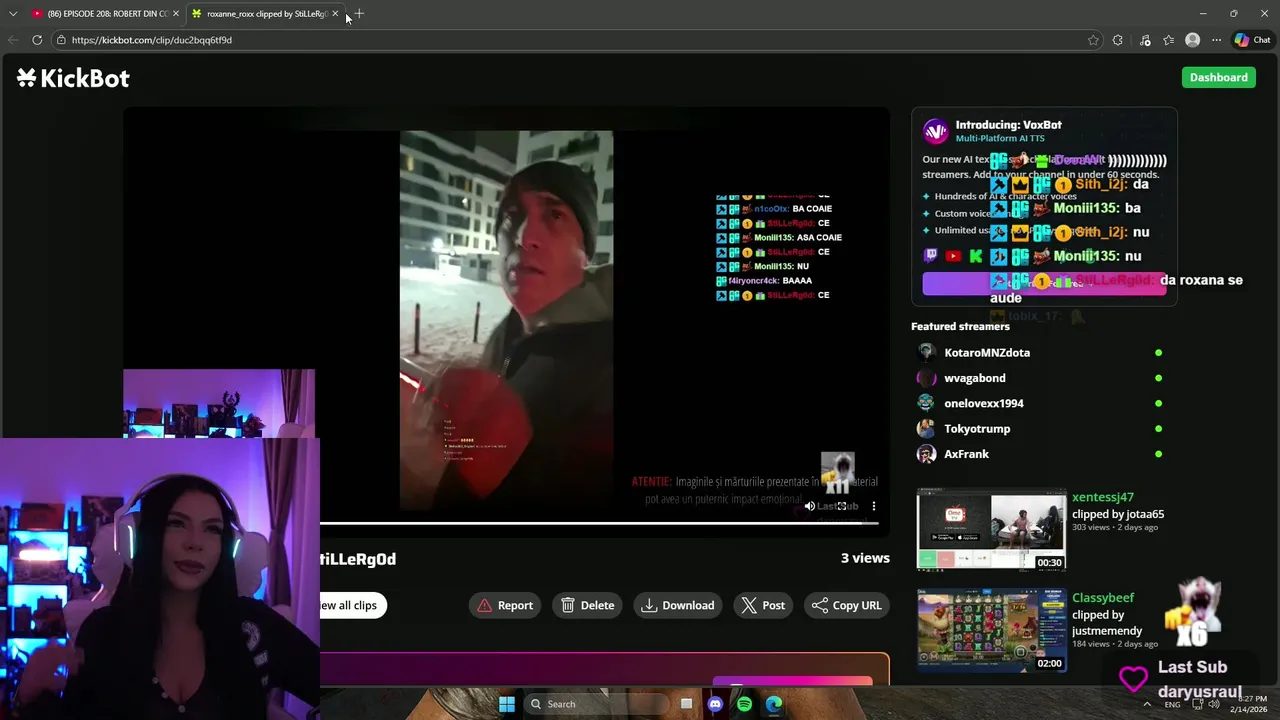
Task: Click the clip video frame
Action: tap(506, 320)
